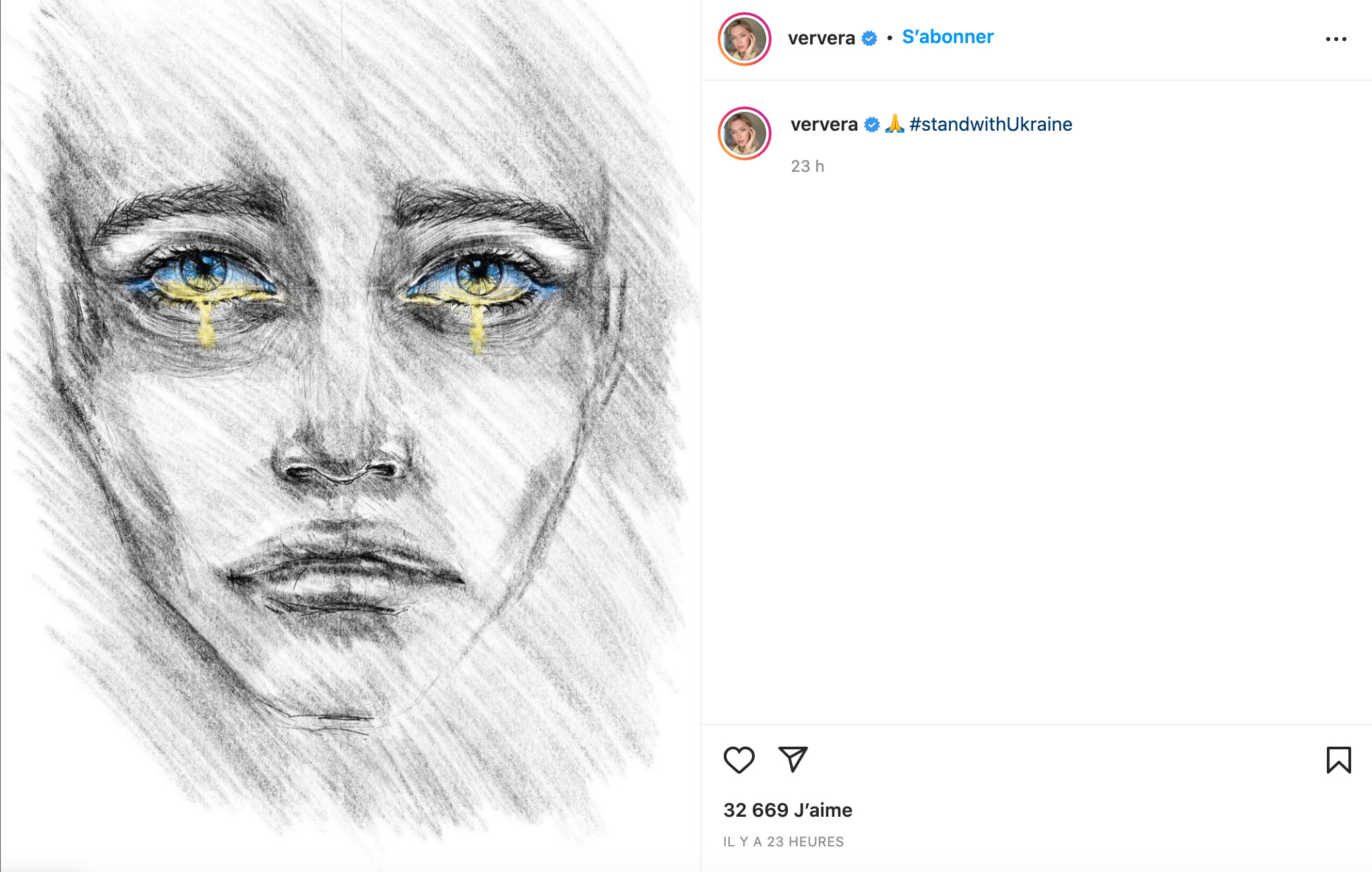1372x872 pixels.
Task: Click the 'IL Y A 23 HEURES' timestamp
Action: click(784, 842)
